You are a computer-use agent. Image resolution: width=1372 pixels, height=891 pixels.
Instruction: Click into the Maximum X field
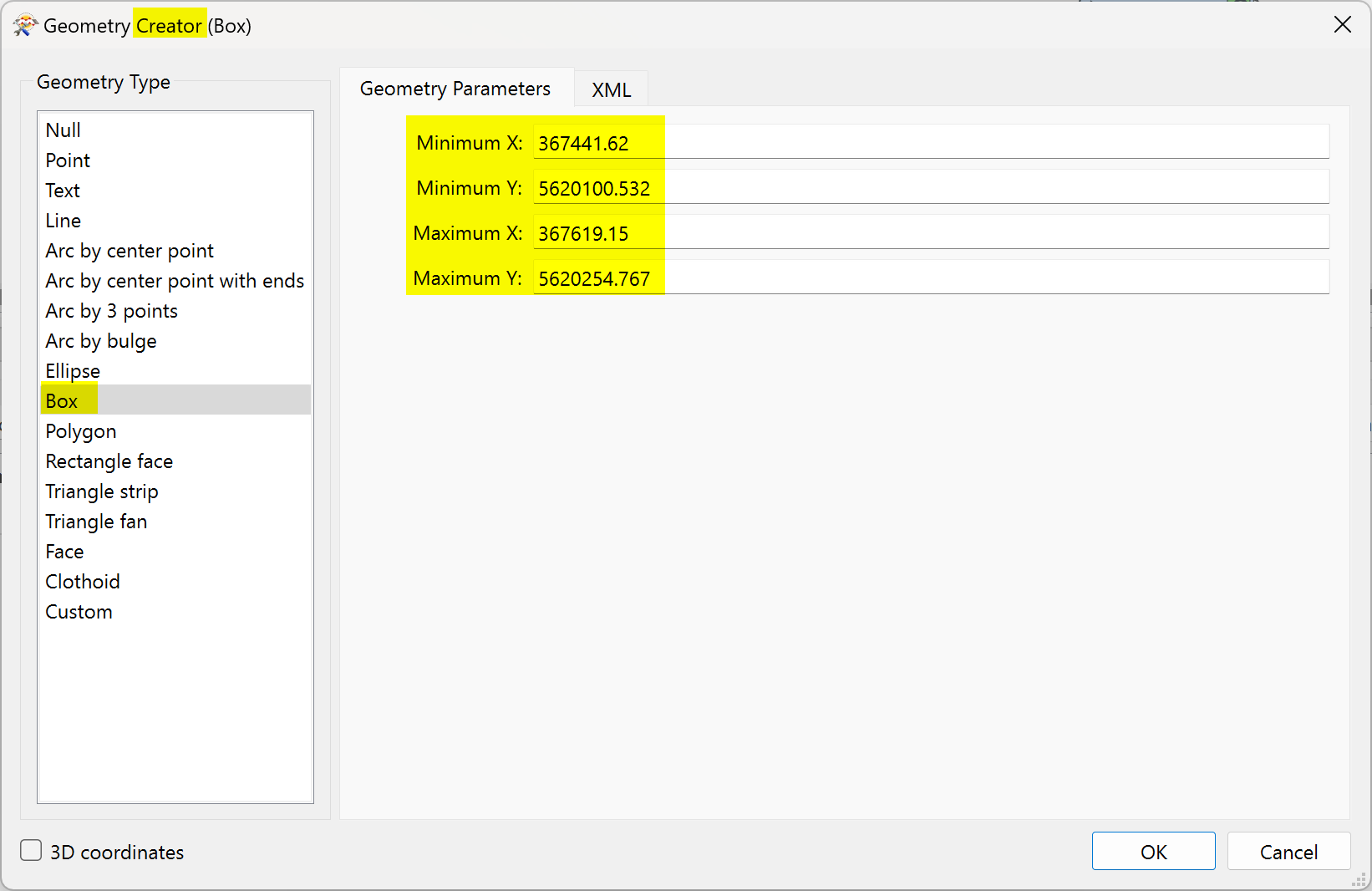pos(929,233)
